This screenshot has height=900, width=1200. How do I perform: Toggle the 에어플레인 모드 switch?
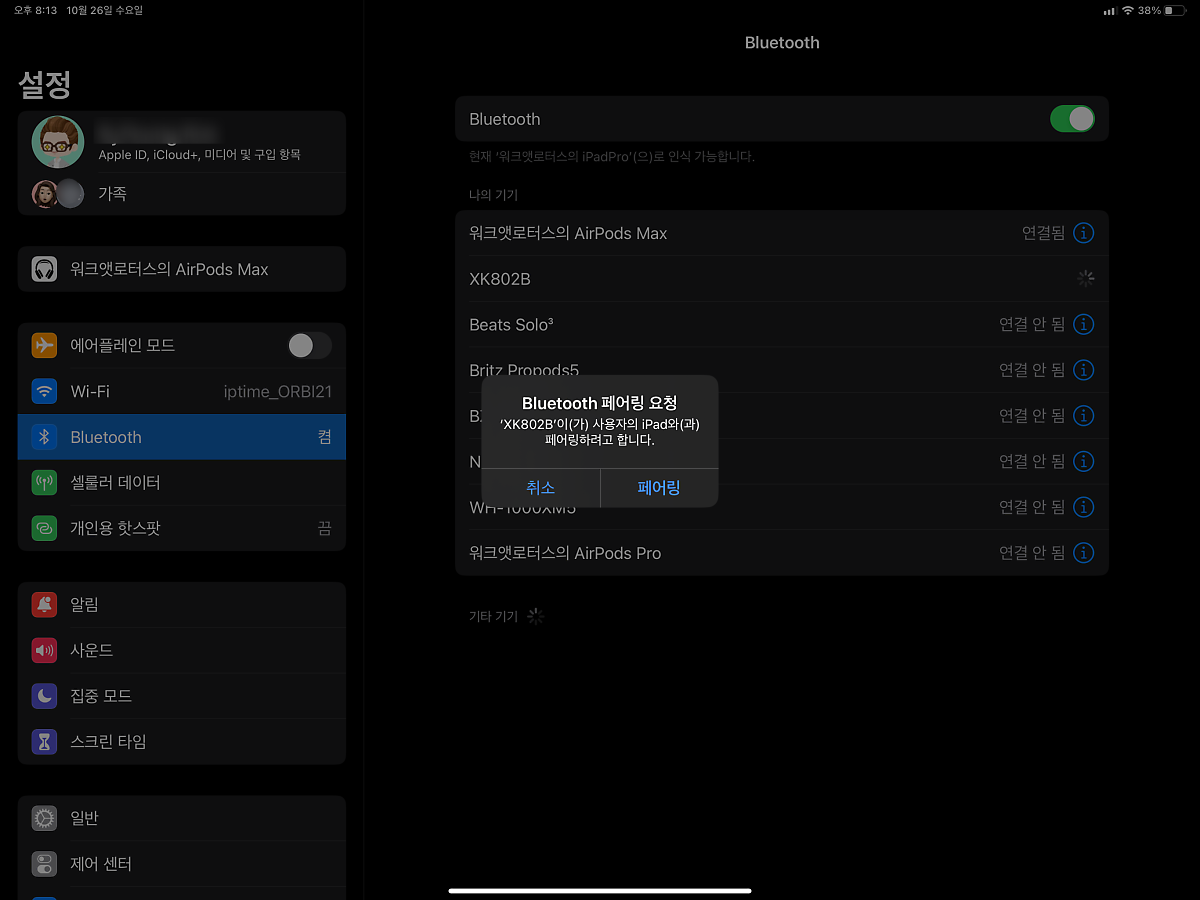coord(309,345)
